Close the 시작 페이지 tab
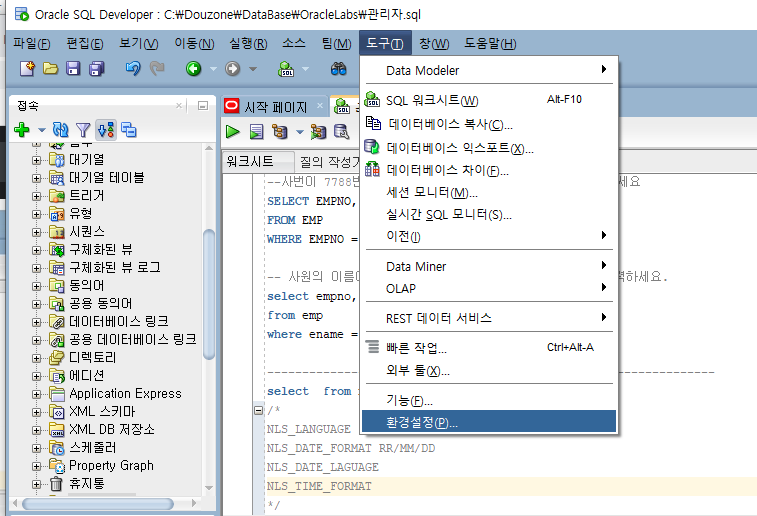 coord(320,105)
